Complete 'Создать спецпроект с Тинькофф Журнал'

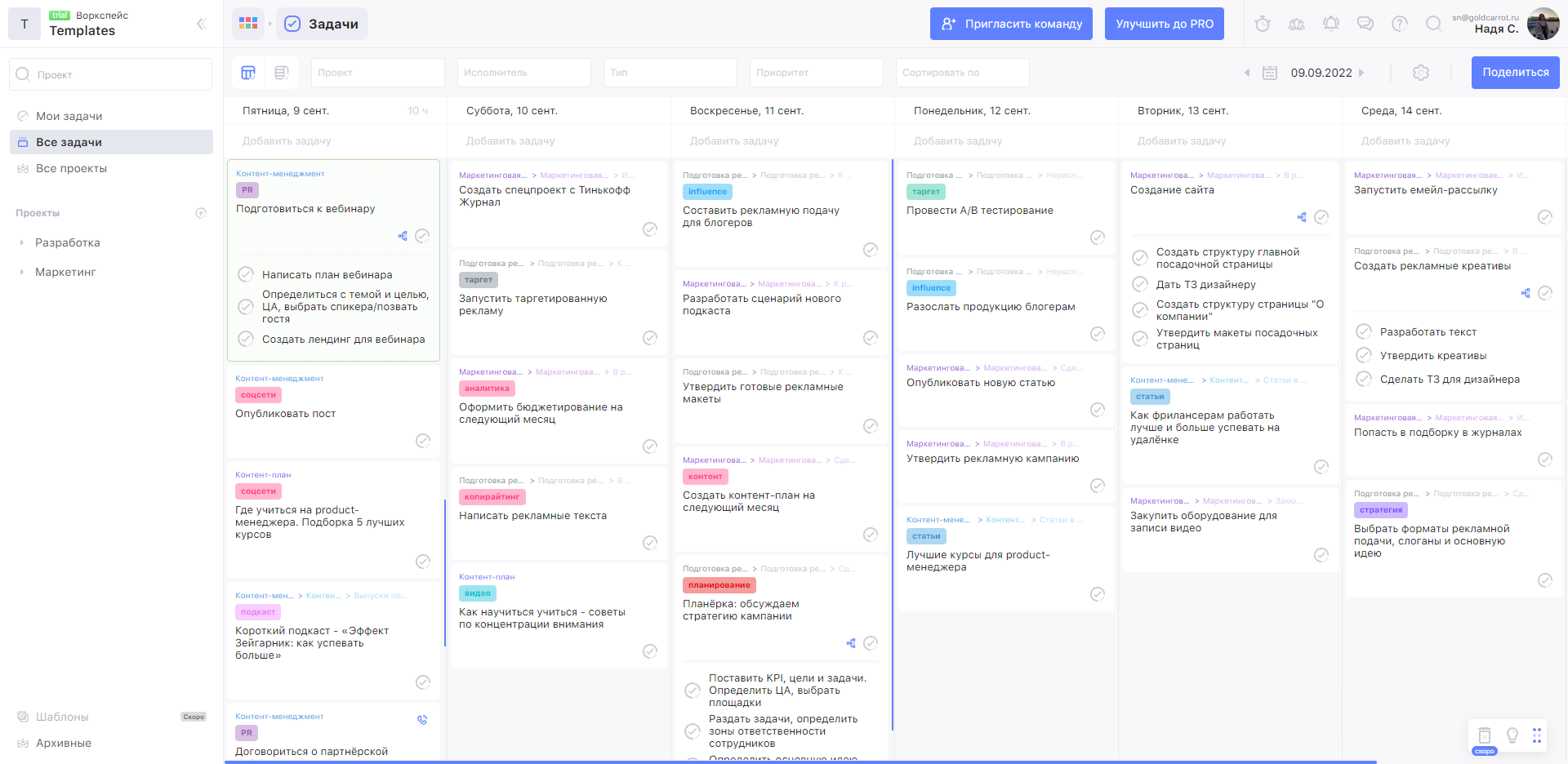pyautogui.click(x=650, y=229)
